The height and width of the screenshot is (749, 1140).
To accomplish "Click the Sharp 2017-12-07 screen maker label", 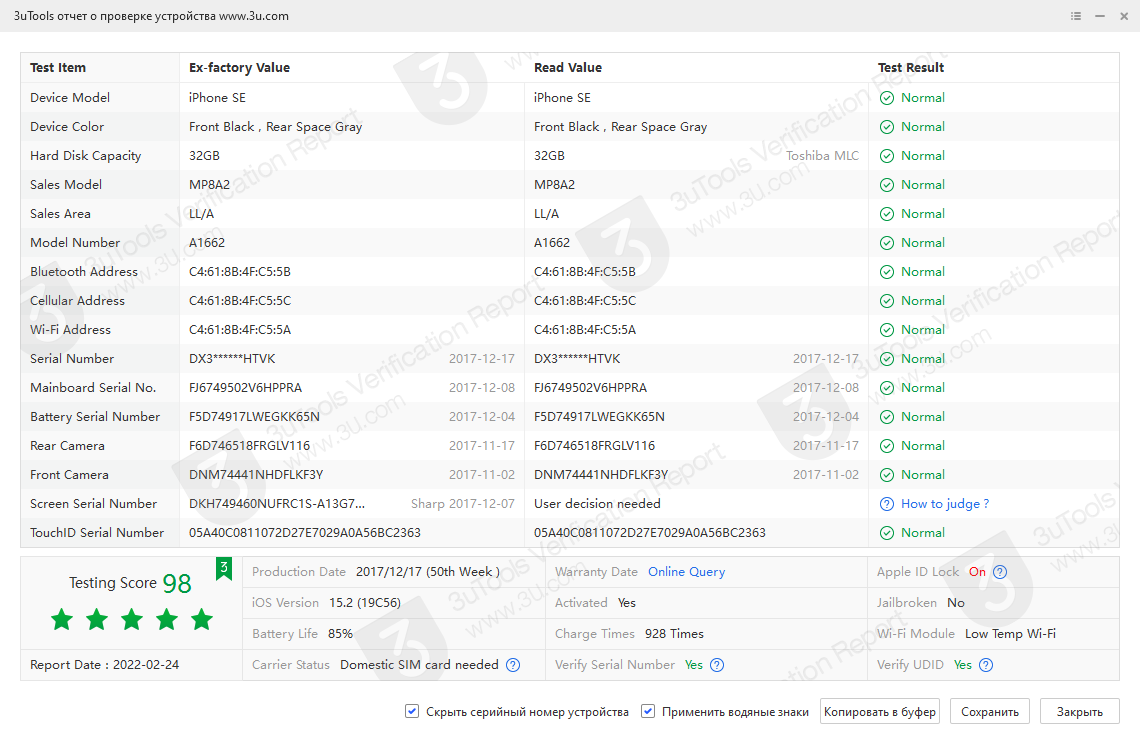I will point(462,504).
